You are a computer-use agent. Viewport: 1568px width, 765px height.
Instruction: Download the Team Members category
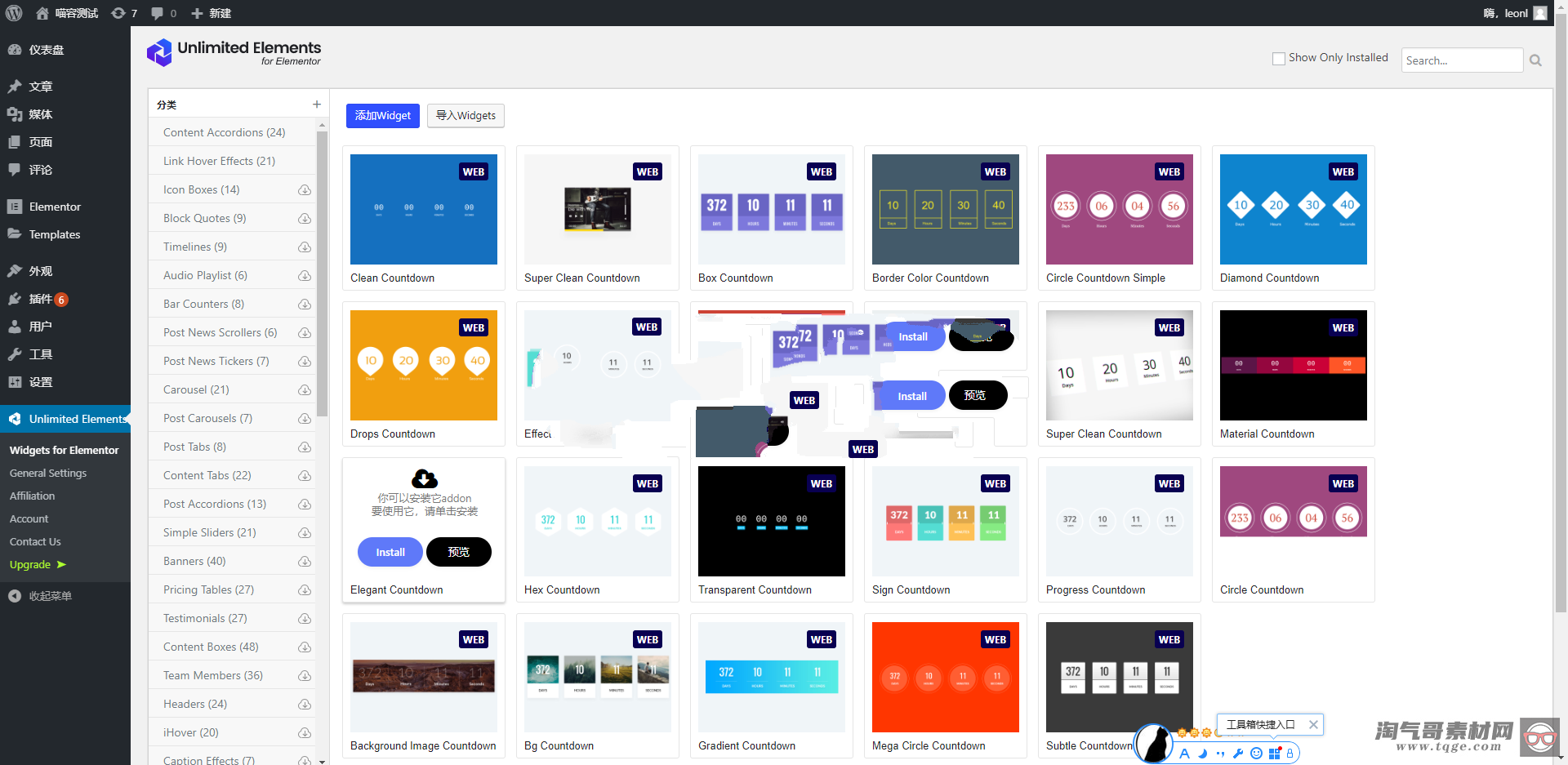click(305, 675)
